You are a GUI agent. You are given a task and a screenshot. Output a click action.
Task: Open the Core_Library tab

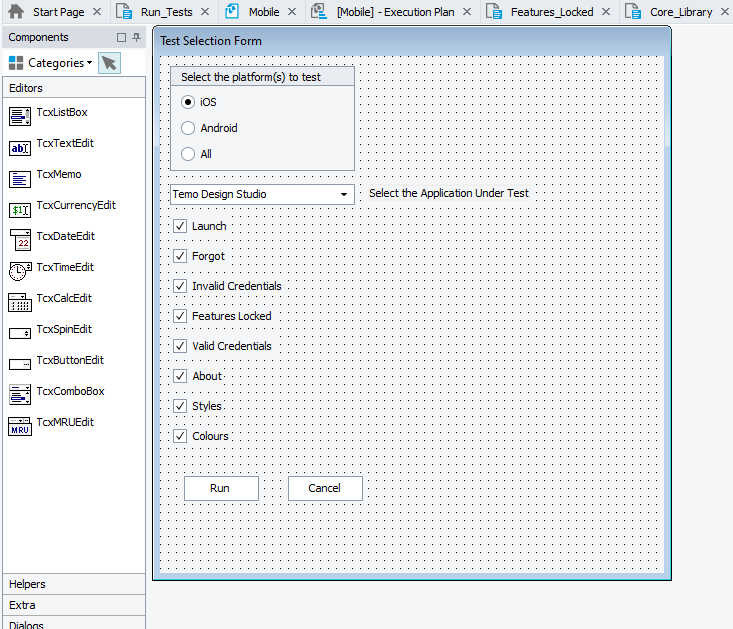[680, 12]
